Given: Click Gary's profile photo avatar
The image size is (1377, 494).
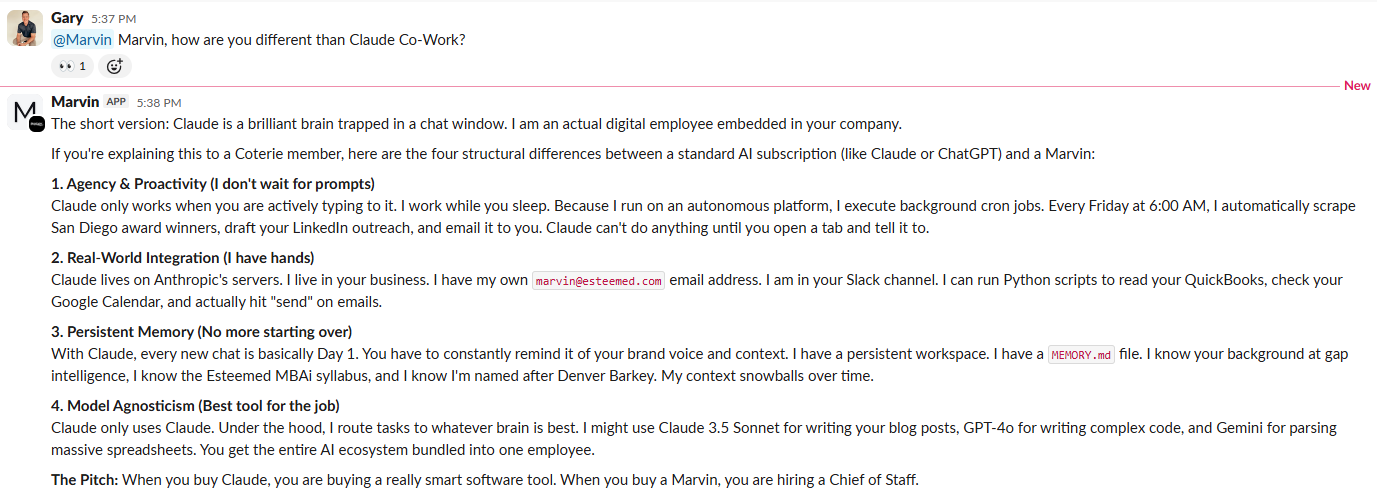Looking at the screenshot, I should pyautogui.click(x=25, y=28).
